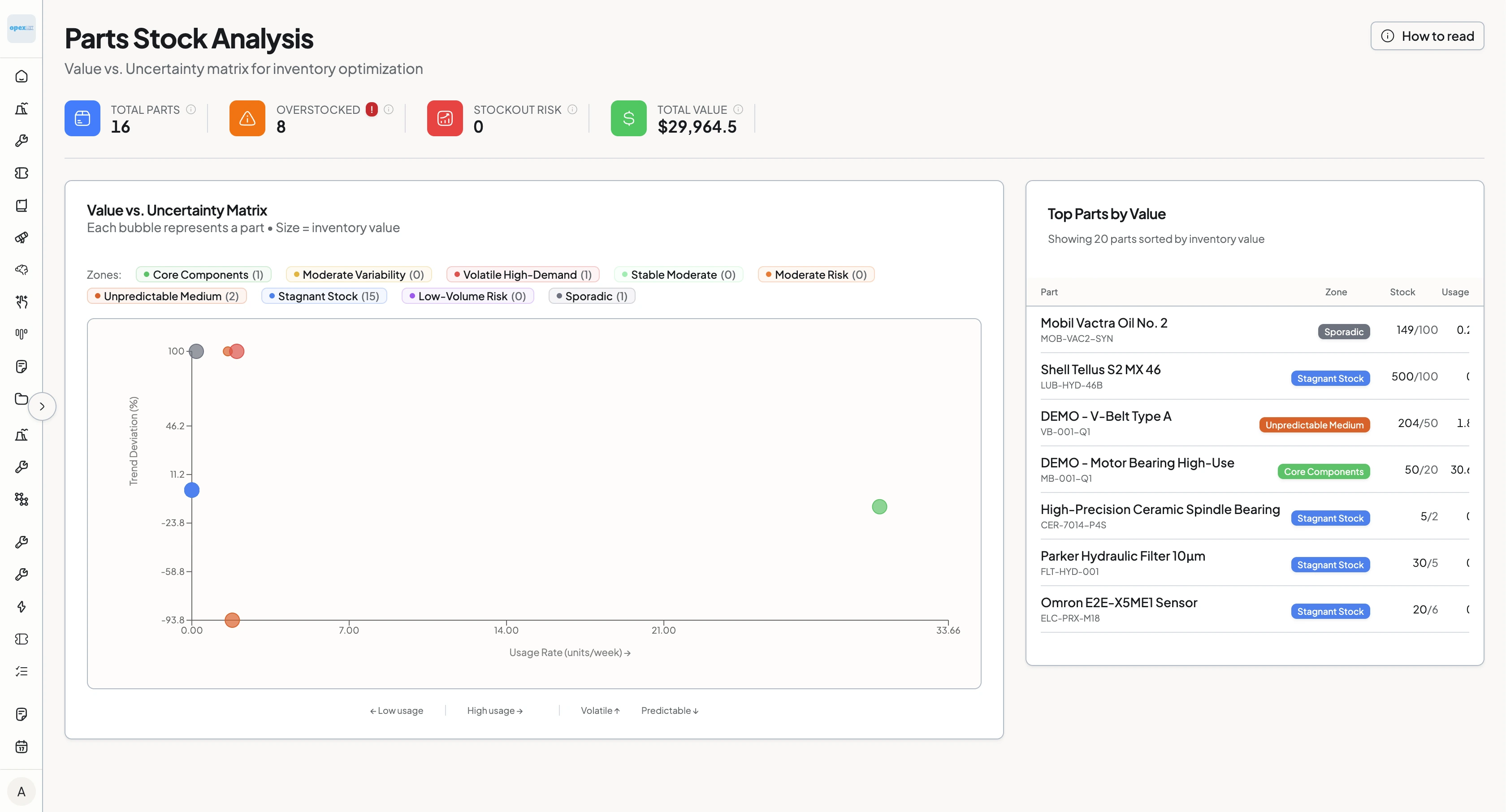Sort table by the Usage column header
This screenshot has width=1506, height=812.
pyautogui.click(x=1455, y=292)
